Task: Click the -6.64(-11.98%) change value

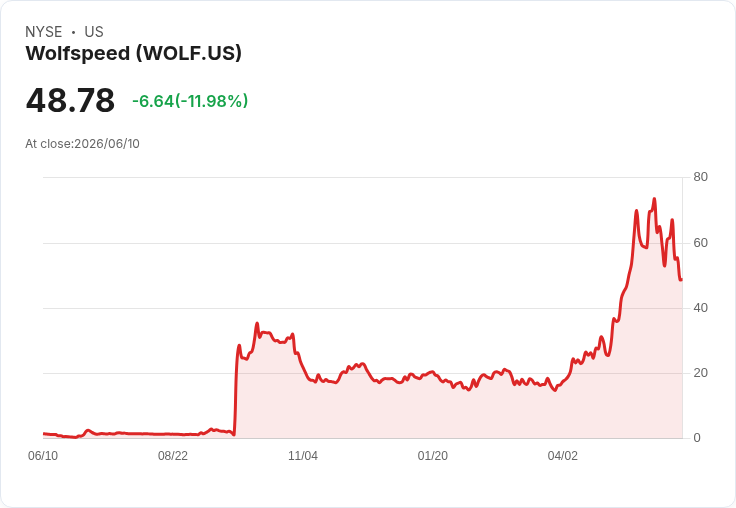Action: [x=190, y=101]
